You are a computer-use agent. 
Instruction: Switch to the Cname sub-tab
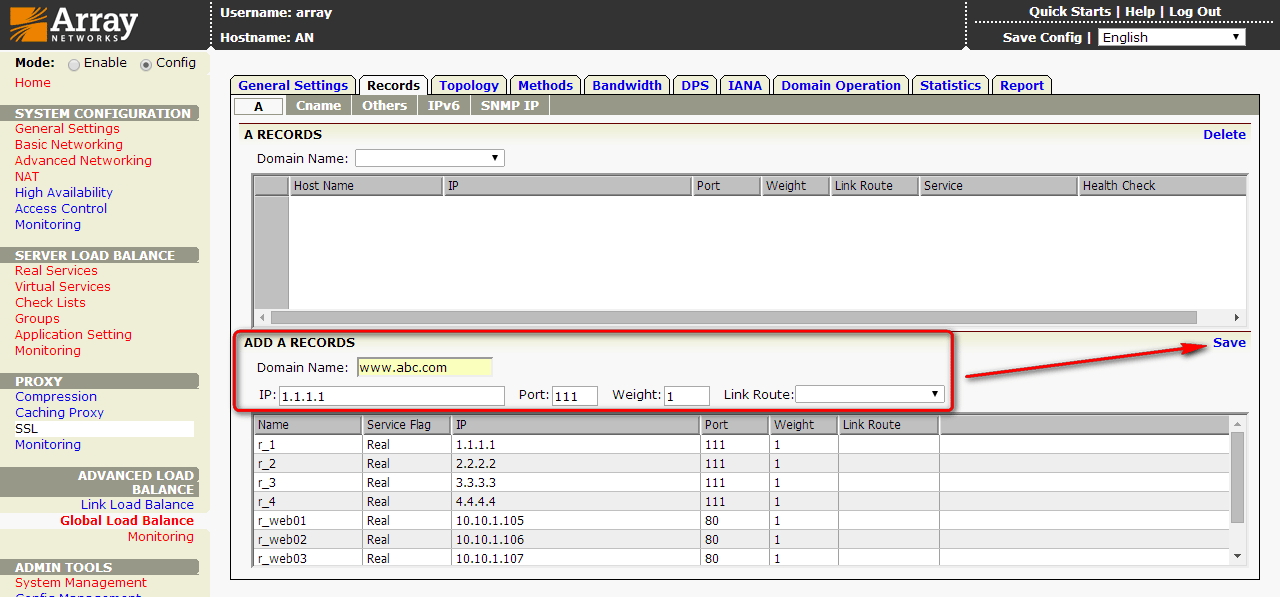pos(319,106)
